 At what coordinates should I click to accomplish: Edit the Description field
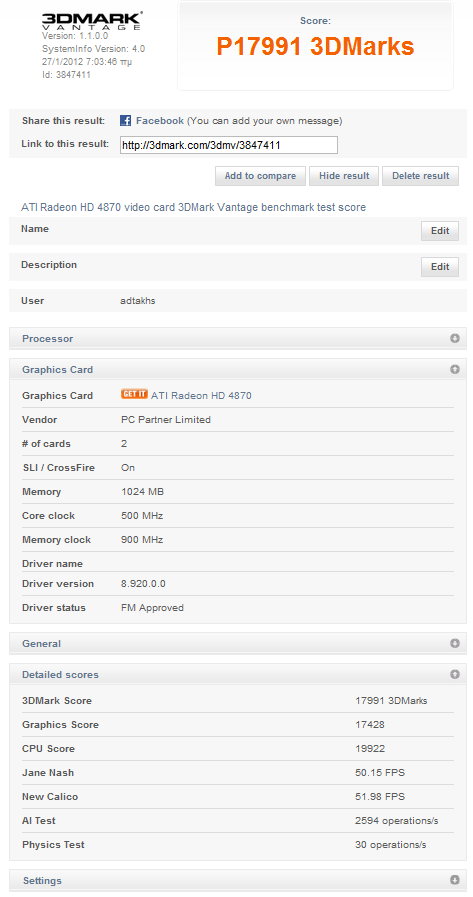click(440, 267)
